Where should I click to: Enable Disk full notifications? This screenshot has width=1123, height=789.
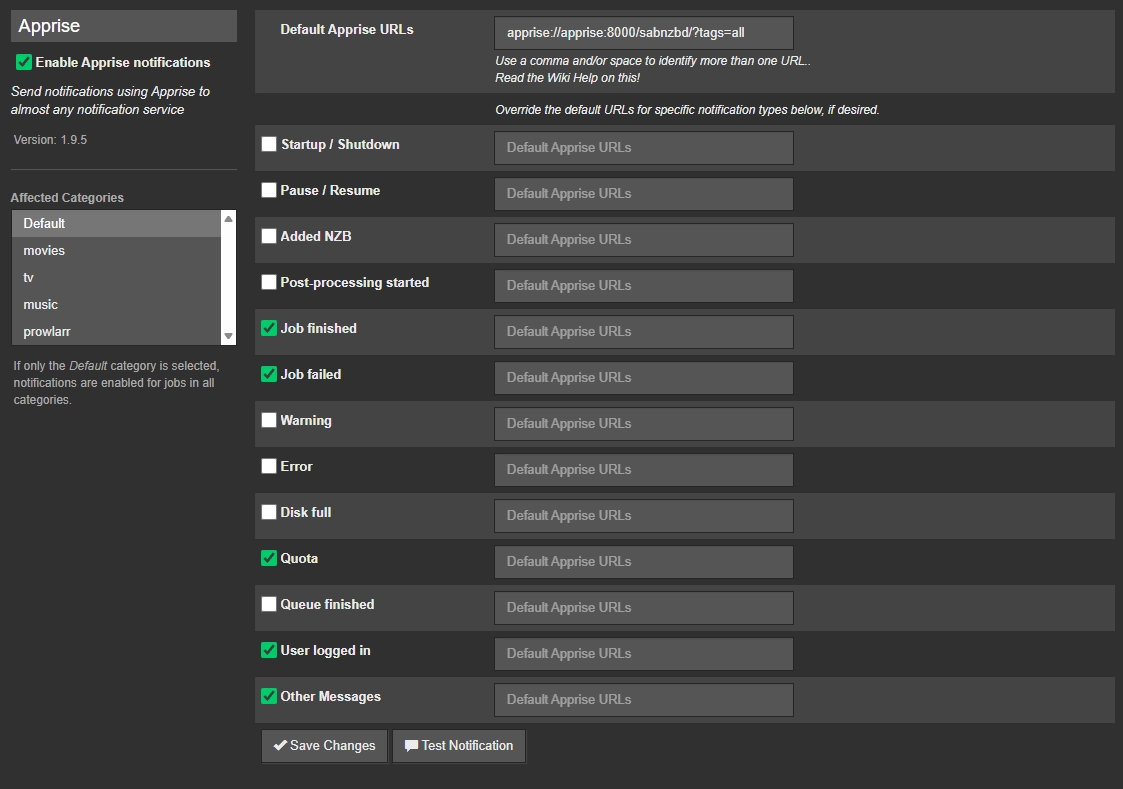tap(268, 512)
